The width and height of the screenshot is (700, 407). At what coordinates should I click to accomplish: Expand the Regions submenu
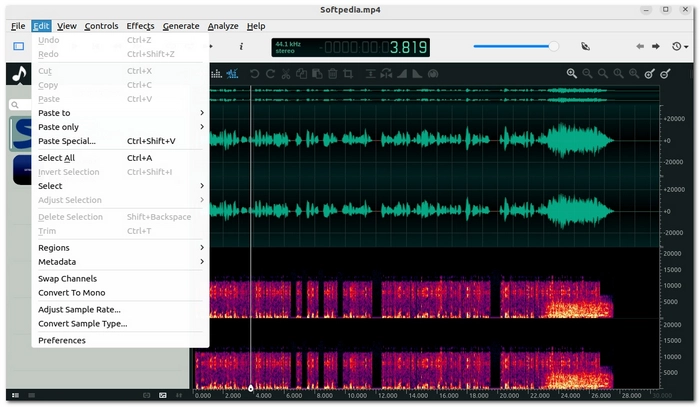click(x=120, y=248)
